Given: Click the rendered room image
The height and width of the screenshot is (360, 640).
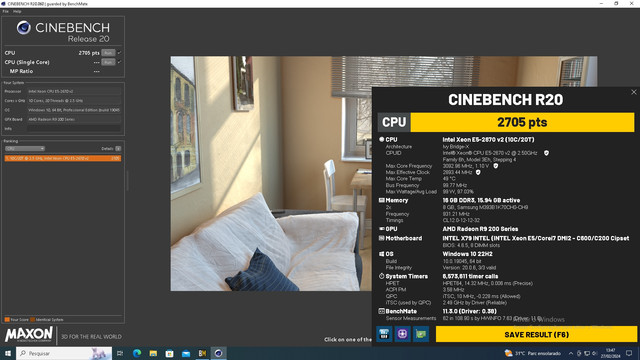Looking at the screenshot, I should pos(271,173).
